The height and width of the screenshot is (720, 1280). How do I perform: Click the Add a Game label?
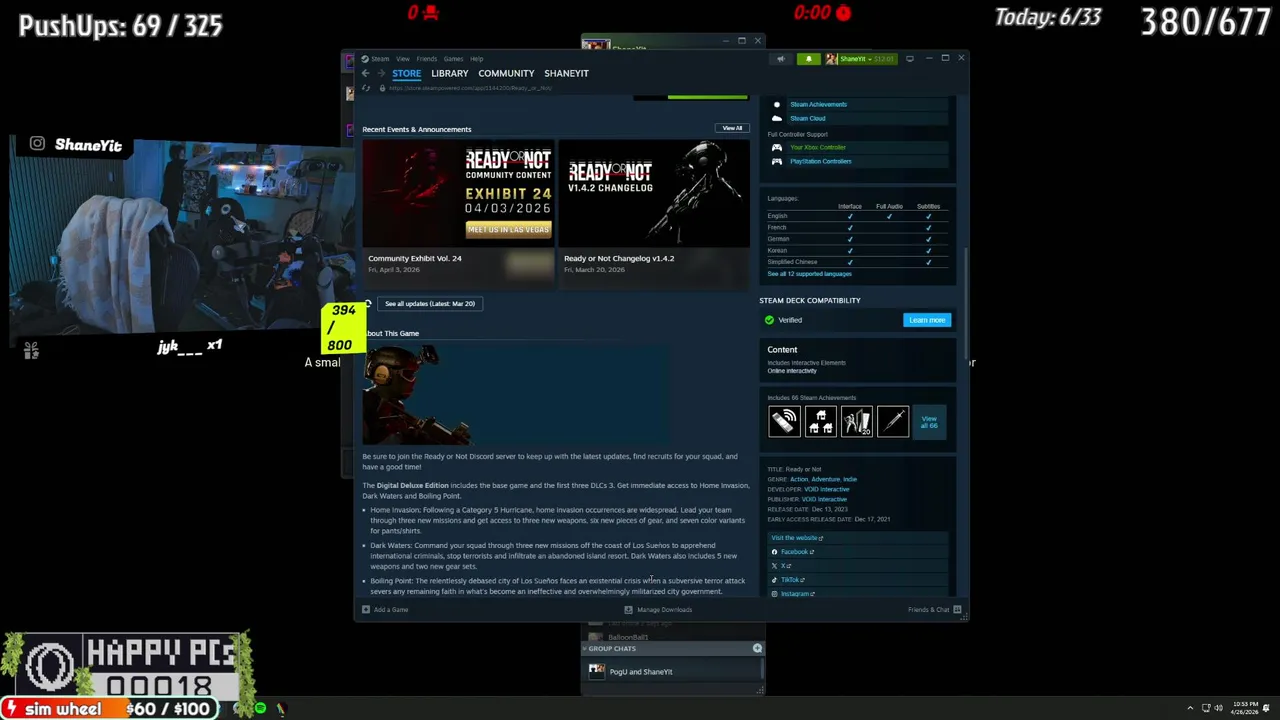click(x=391, y=609)
